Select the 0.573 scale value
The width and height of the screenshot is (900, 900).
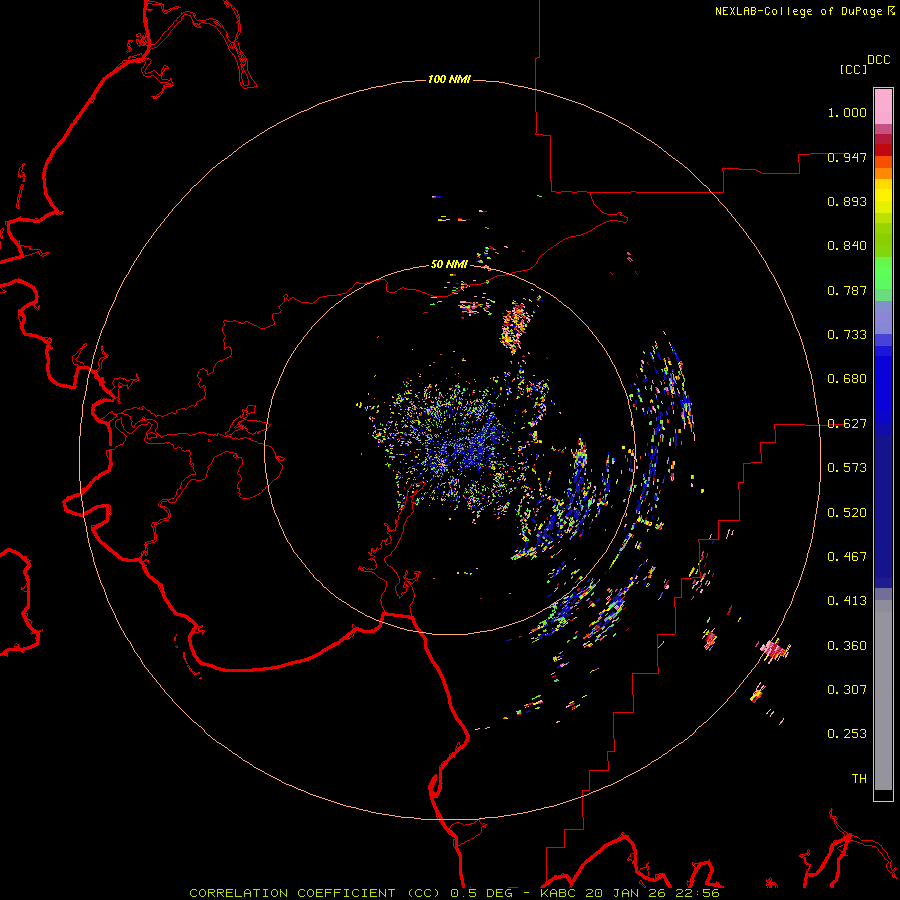click(x=847, y=468)
